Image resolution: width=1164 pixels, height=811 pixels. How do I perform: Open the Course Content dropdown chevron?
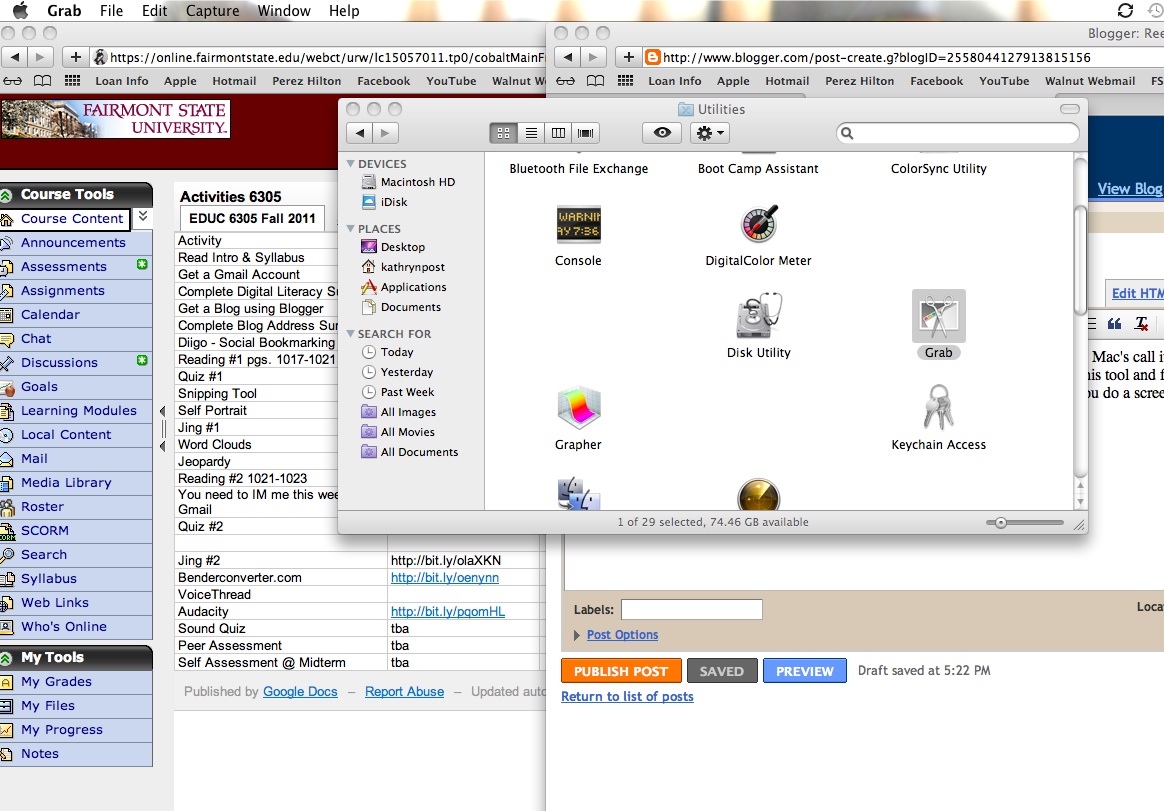[x=143, y=216]
